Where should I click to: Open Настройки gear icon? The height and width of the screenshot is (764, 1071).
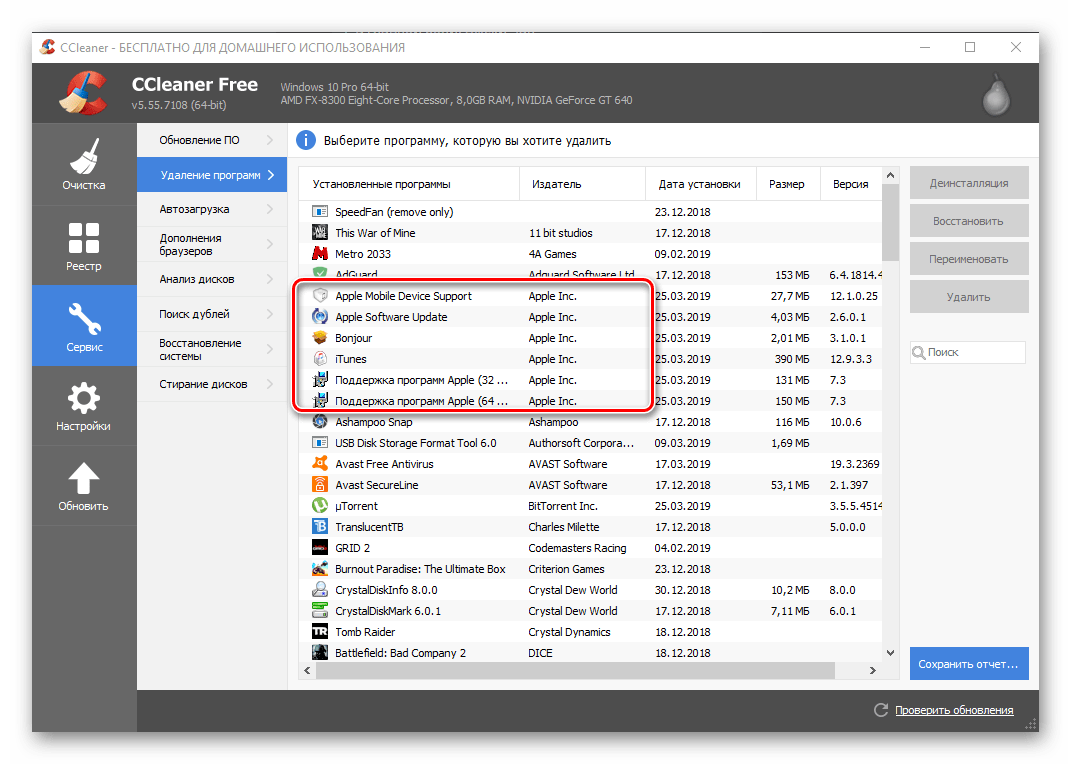[x=83, y=398]
